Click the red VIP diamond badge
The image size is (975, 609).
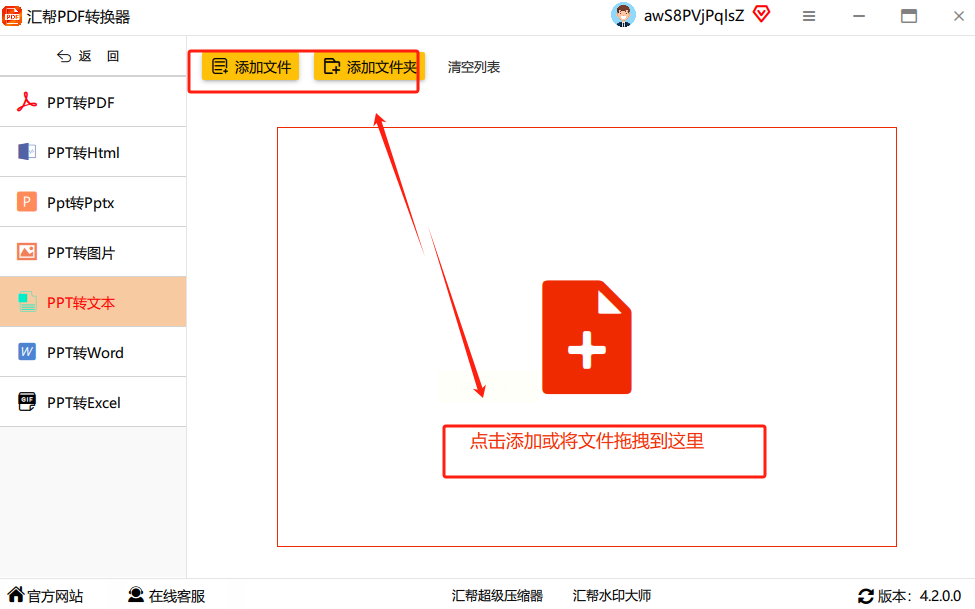pos(761,14)
